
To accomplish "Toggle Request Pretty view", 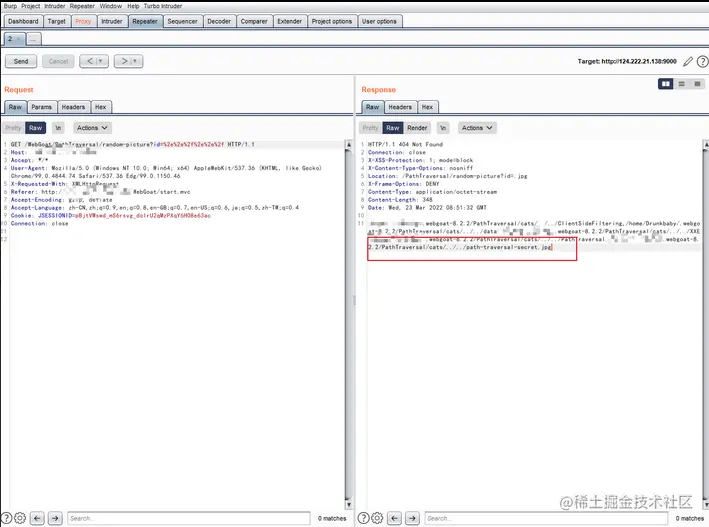I will 13,128.
